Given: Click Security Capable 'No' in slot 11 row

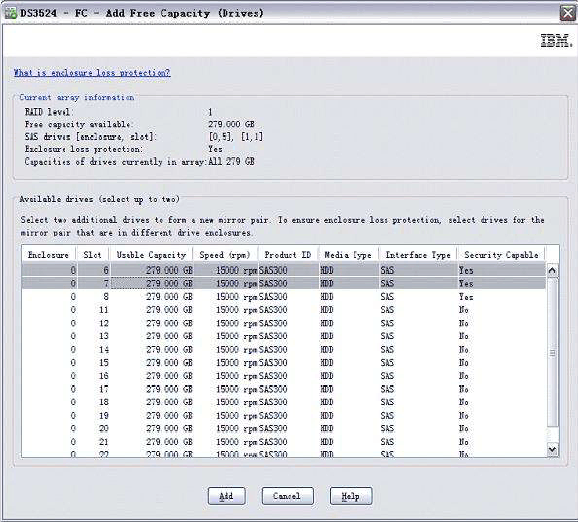Looking at the screenshot, I should pyautogui.click(x=463, y=310).
